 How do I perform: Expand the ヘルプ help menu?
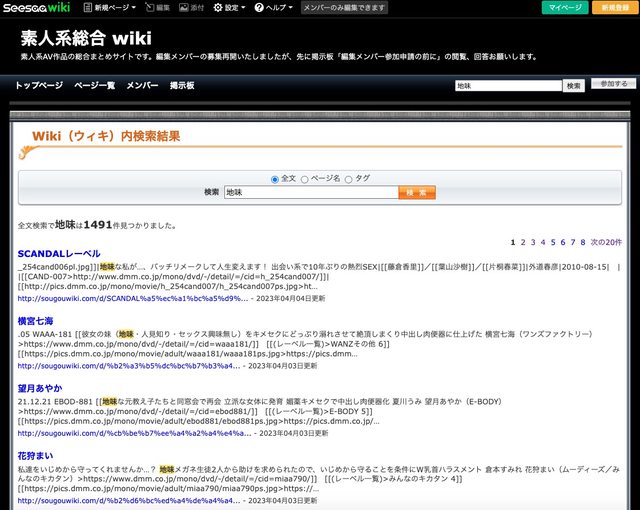pyautogui.click(x=274, y=7)
